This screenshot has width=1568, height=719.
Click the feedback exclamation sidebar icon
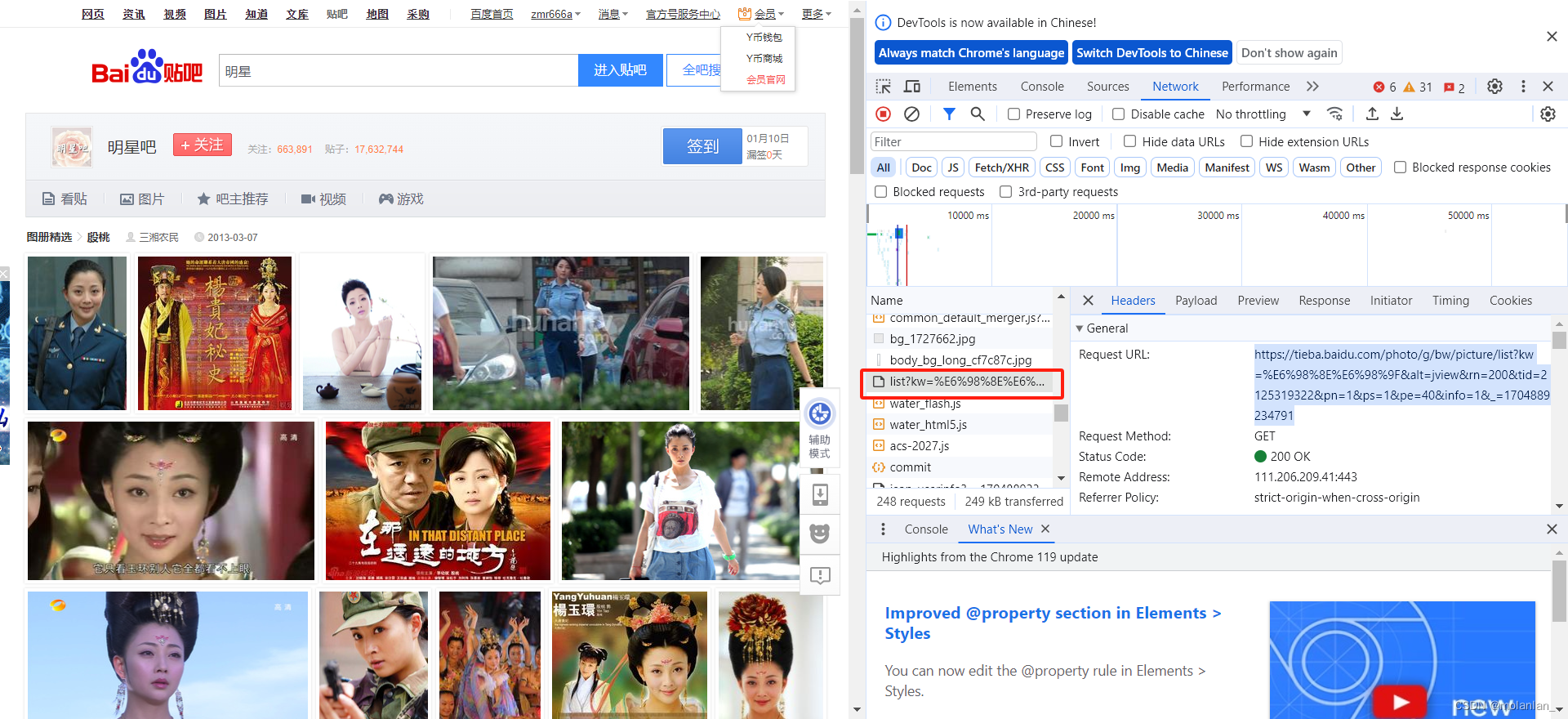(820, 575)
